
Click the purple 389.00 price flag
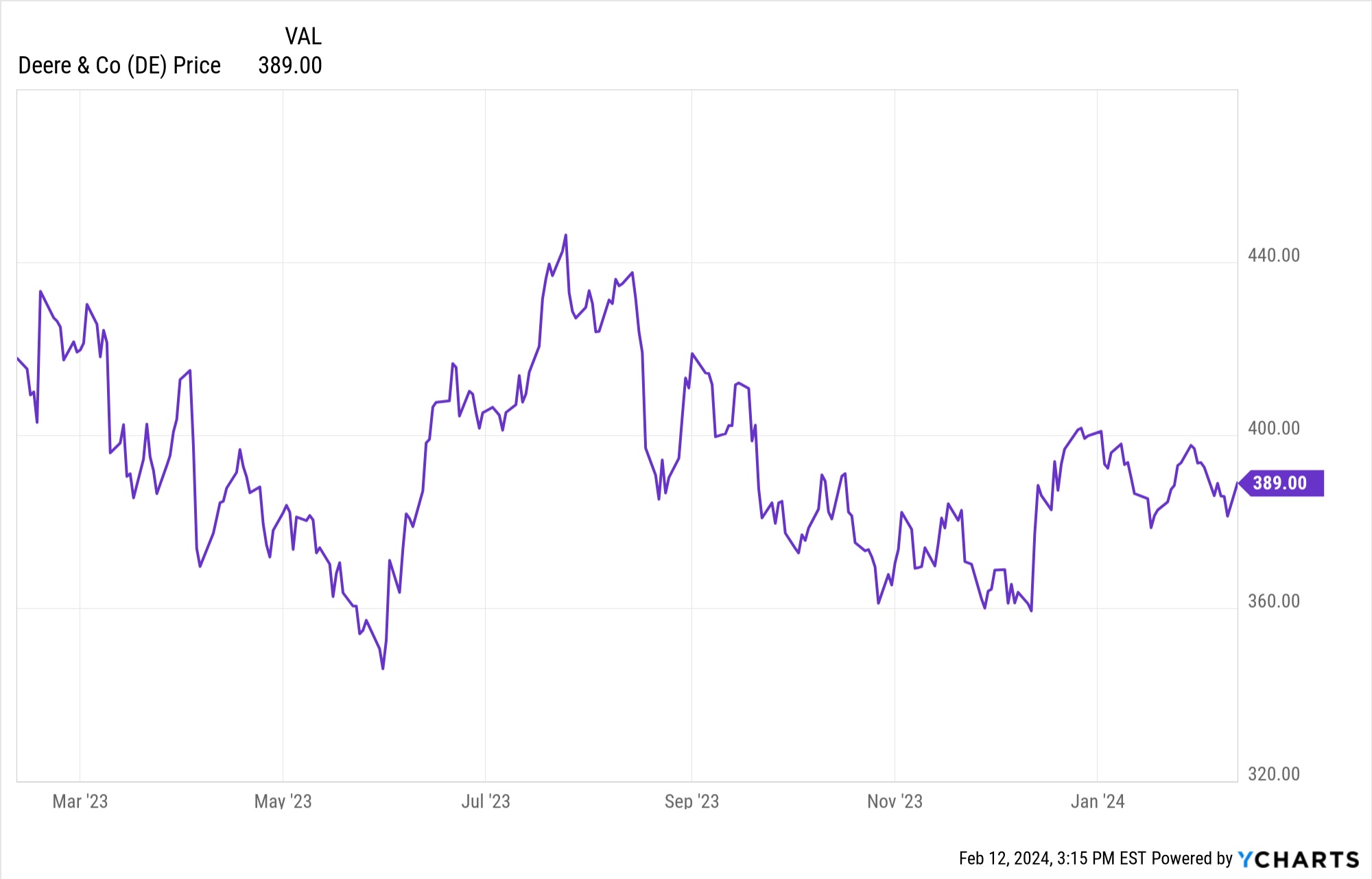[x=1281, y=483]
